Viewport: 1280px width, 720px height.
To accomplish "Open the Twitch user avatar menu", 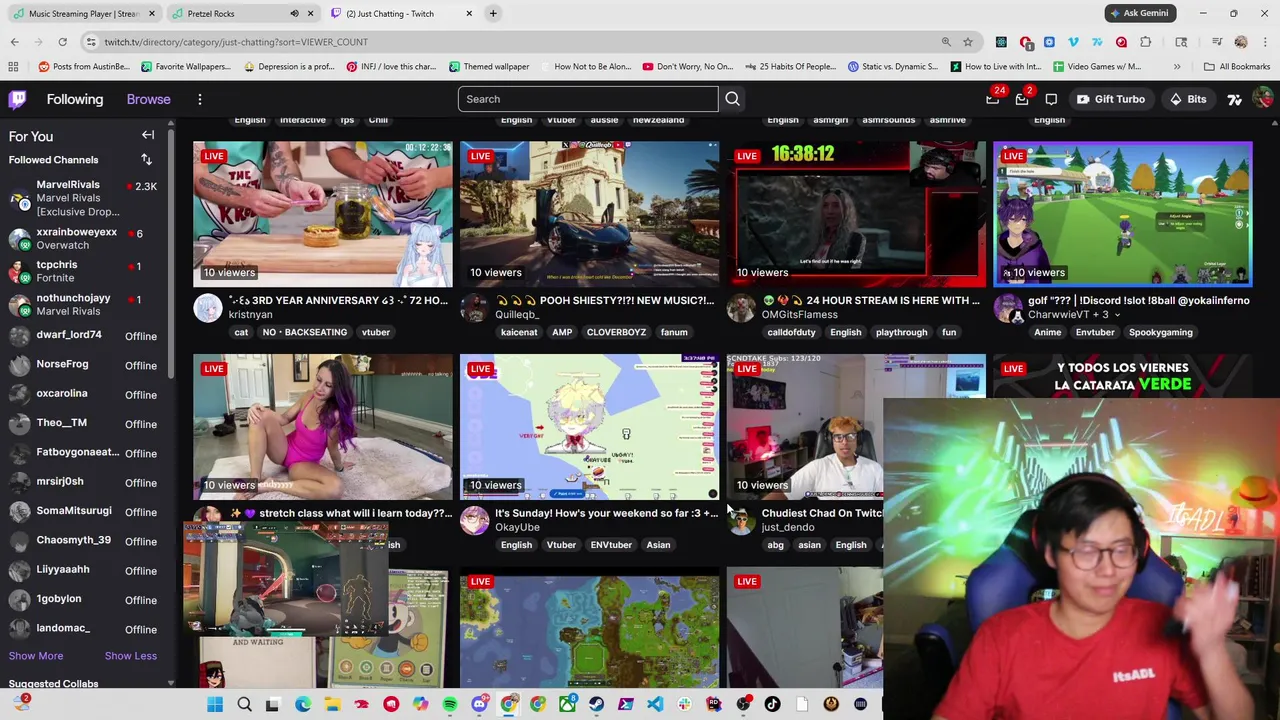I will pos(1262,99).
